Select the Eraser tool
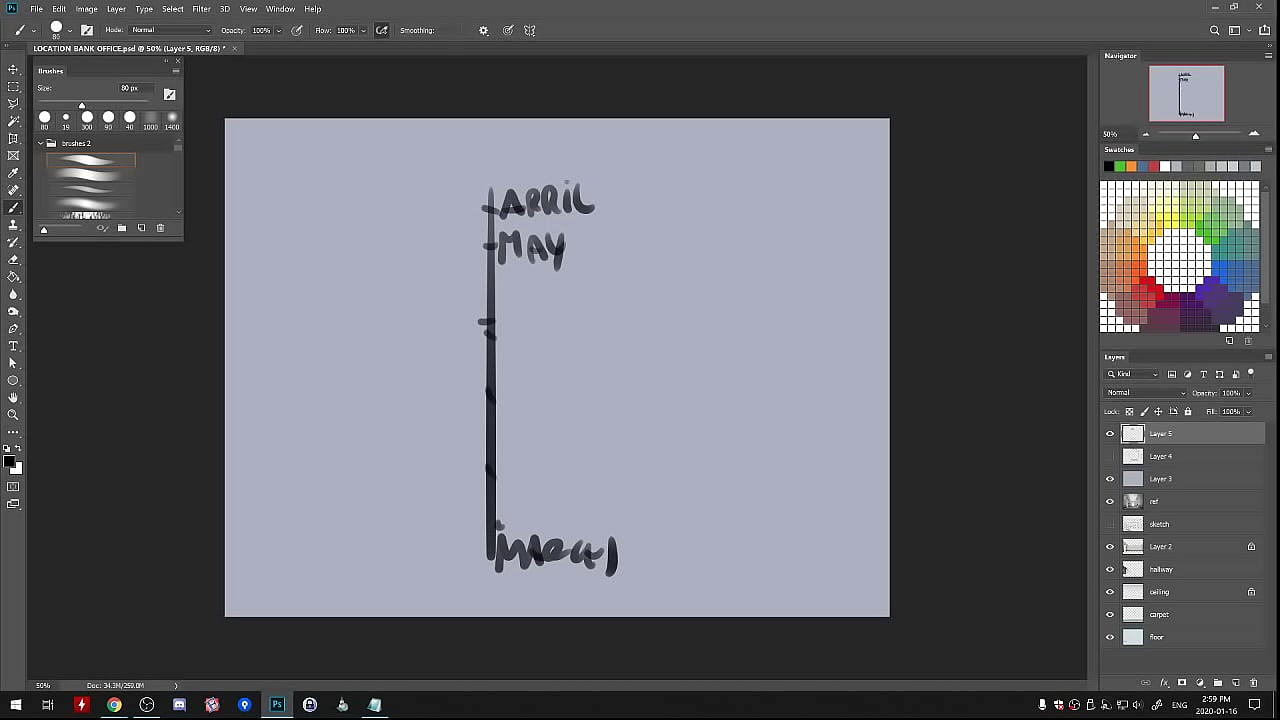Viewport: 1280px width, 720px height. (13, 259)
